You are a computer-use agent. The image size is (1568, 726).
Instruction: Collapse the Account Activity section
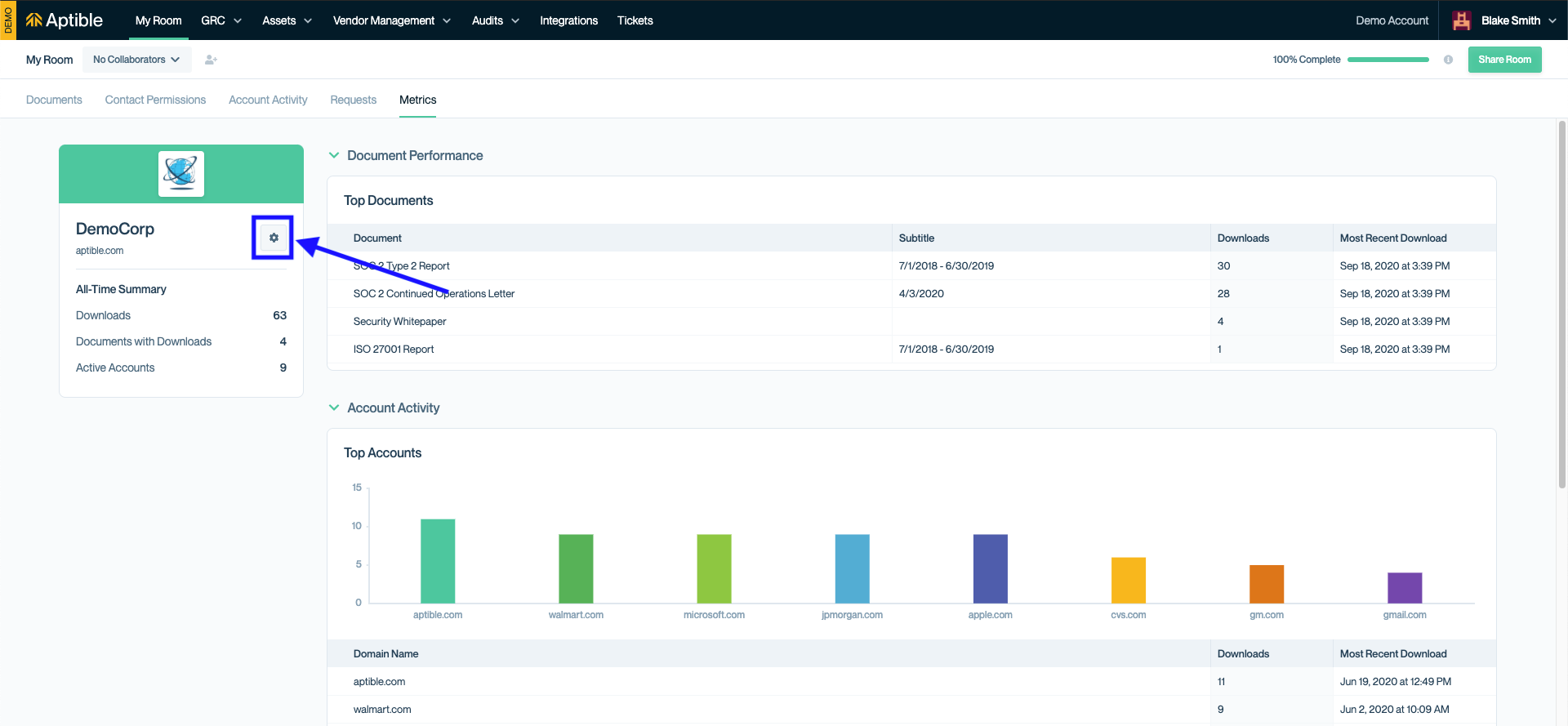334,408
